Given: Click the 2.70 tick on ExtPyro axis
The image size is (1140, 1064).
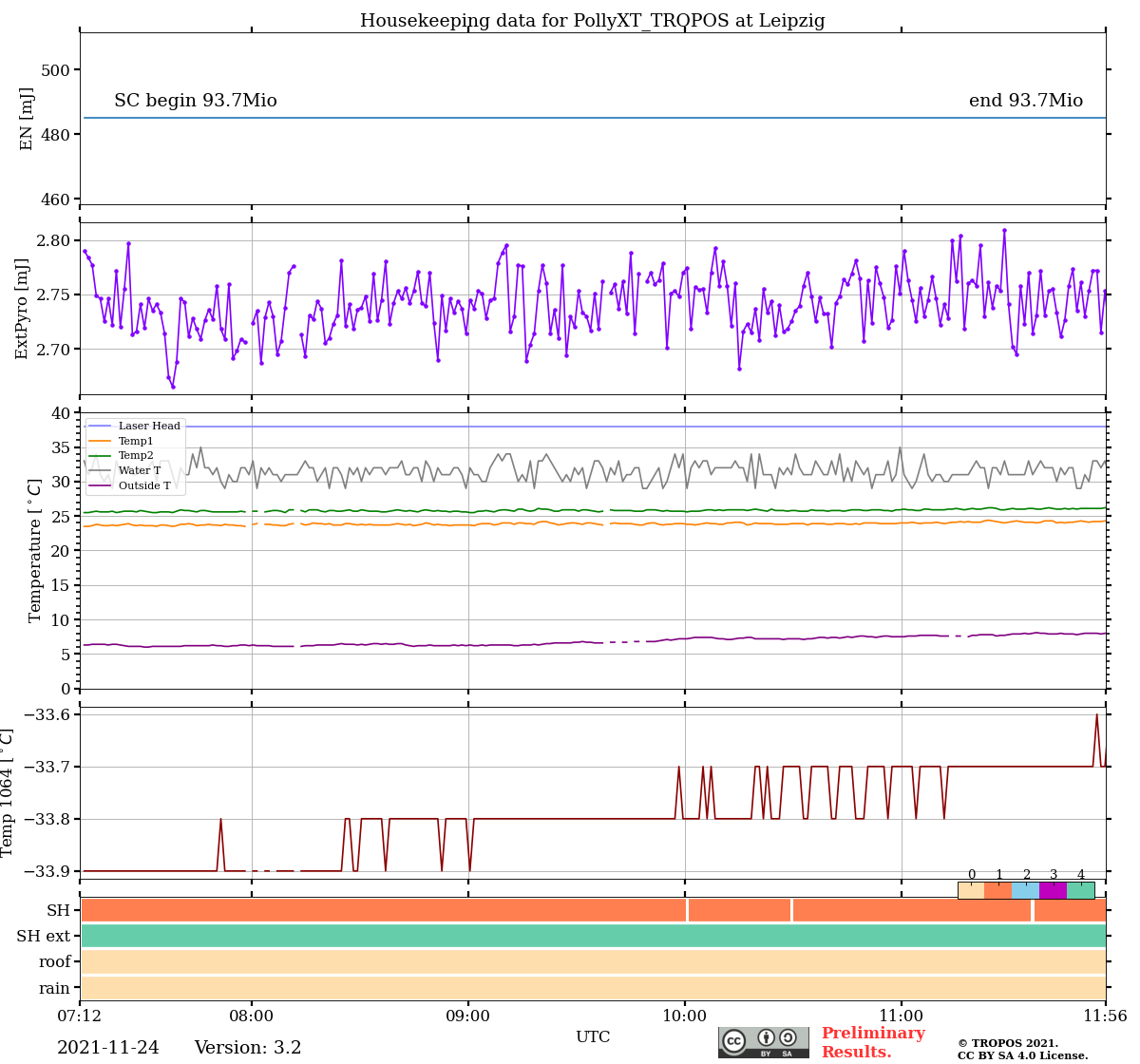Looking at the screenshot, I should click(x=54, y=350).
